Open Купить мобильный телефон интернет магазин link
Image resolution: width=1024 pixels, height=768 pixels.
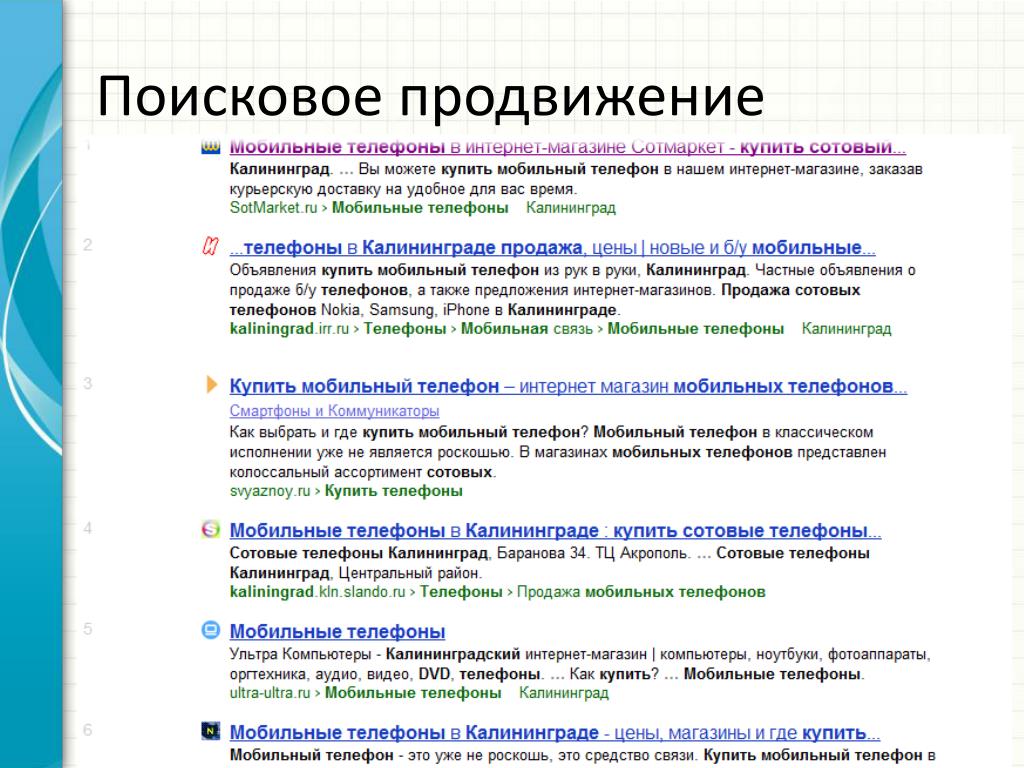point(568,387)
